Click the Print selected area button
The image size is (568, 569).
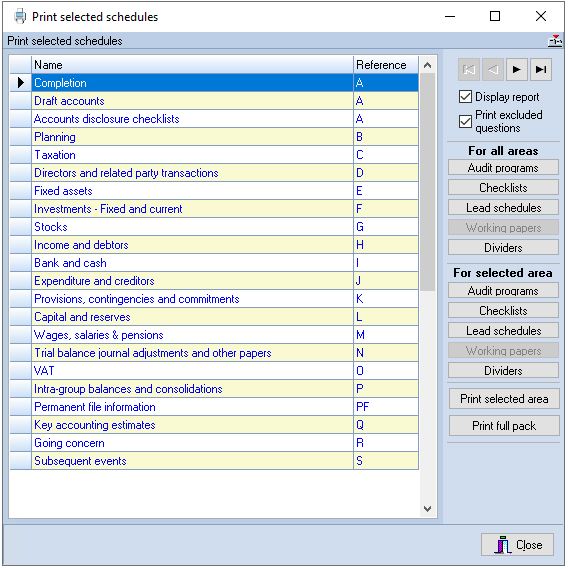pos(504,399)
